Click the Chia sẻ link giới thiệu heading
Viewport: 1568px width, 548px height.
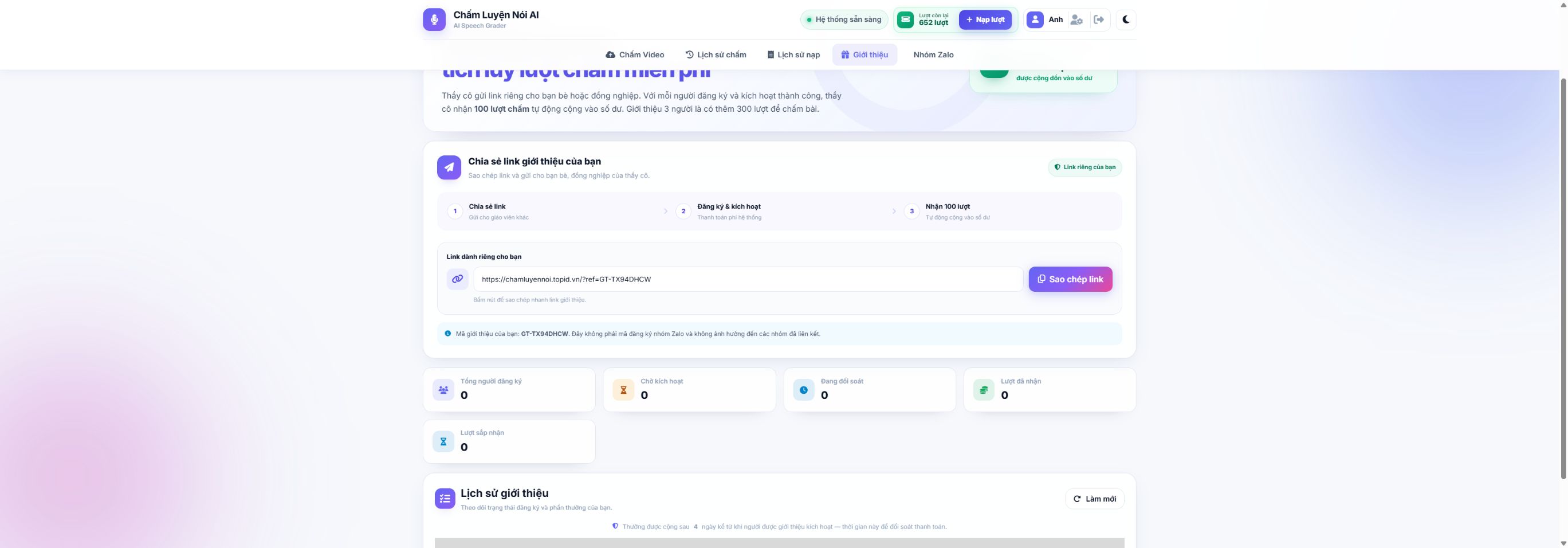[535, 161]
